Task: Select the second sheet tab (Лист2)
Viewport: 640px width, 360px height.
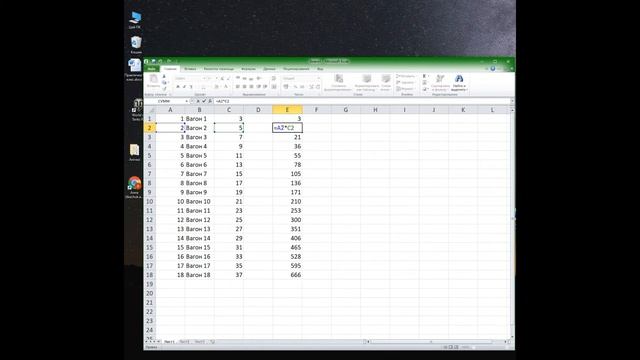Action: tap(184, 342)
